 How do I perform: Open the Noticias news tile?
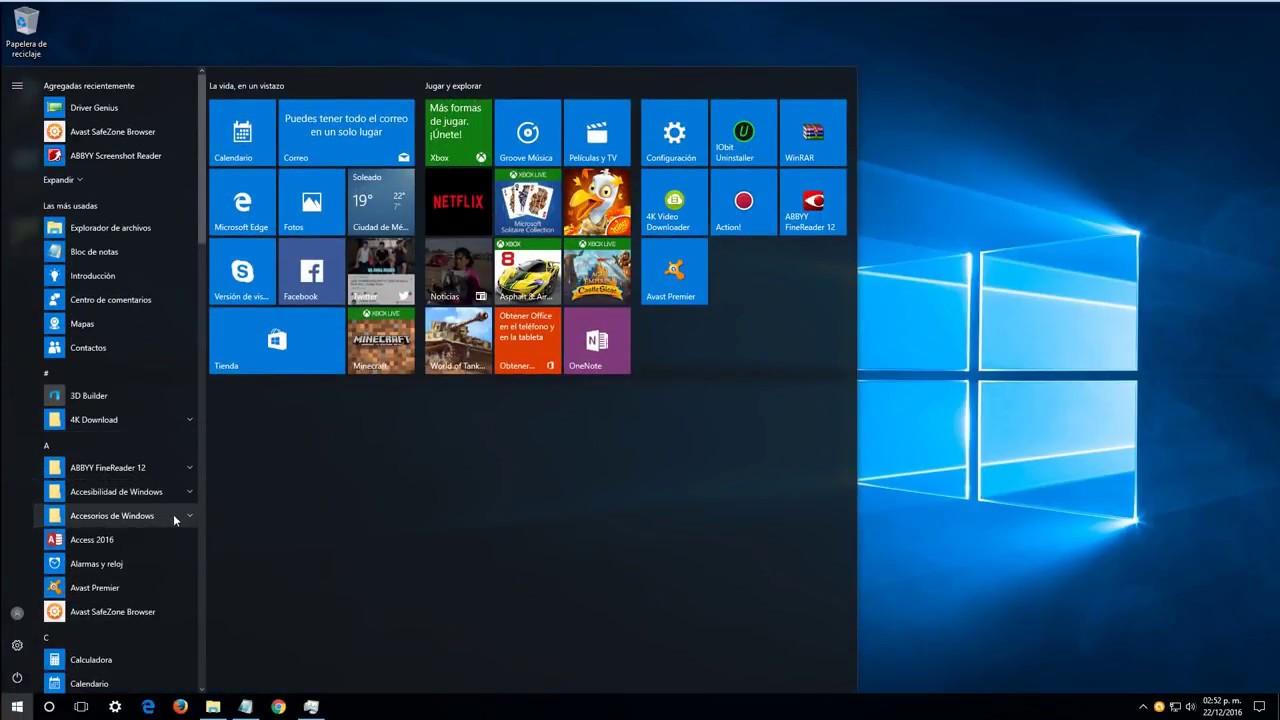pyautogui.click(x=458, y=271)
